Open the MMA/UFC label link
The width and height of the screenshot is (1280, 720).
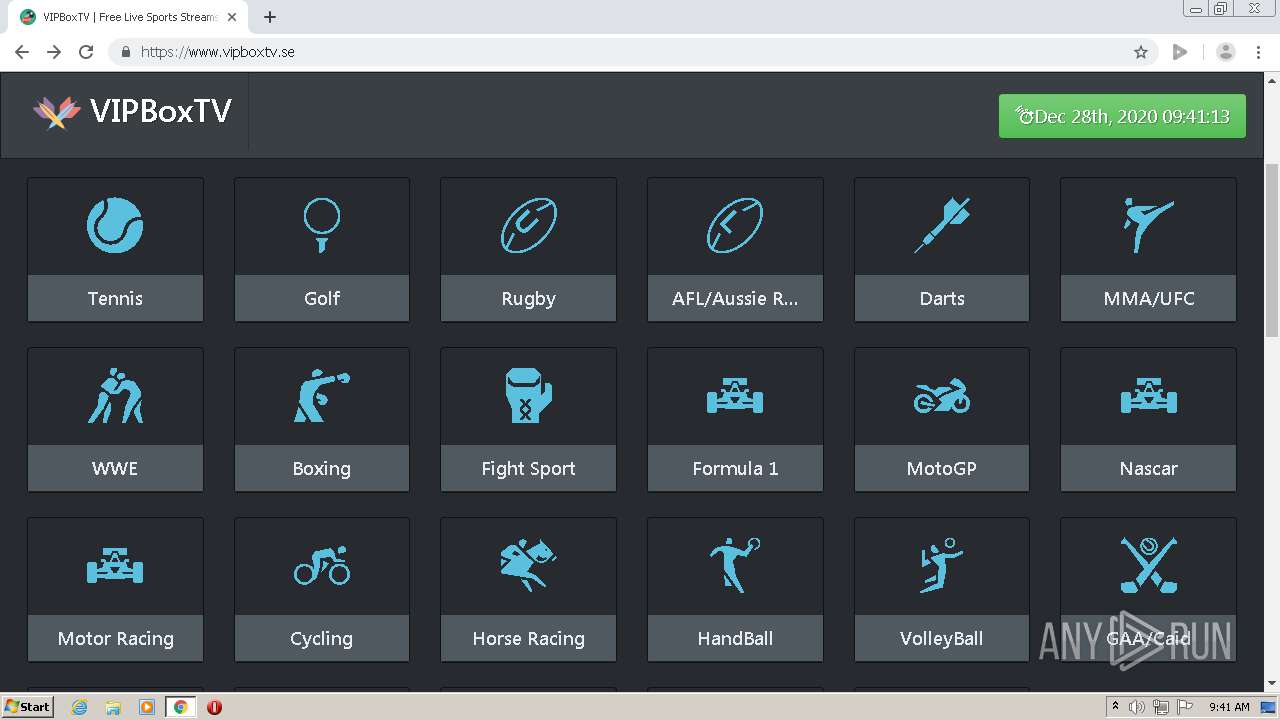click(x=1148, y=298)
